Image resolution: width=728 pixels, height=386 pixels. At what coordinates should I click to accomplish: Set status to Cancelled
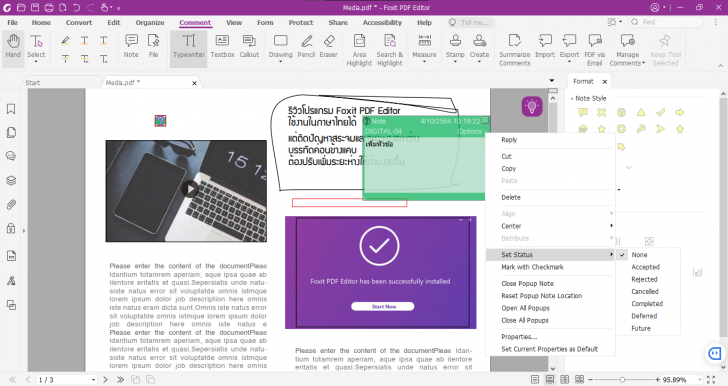[649, 291]
